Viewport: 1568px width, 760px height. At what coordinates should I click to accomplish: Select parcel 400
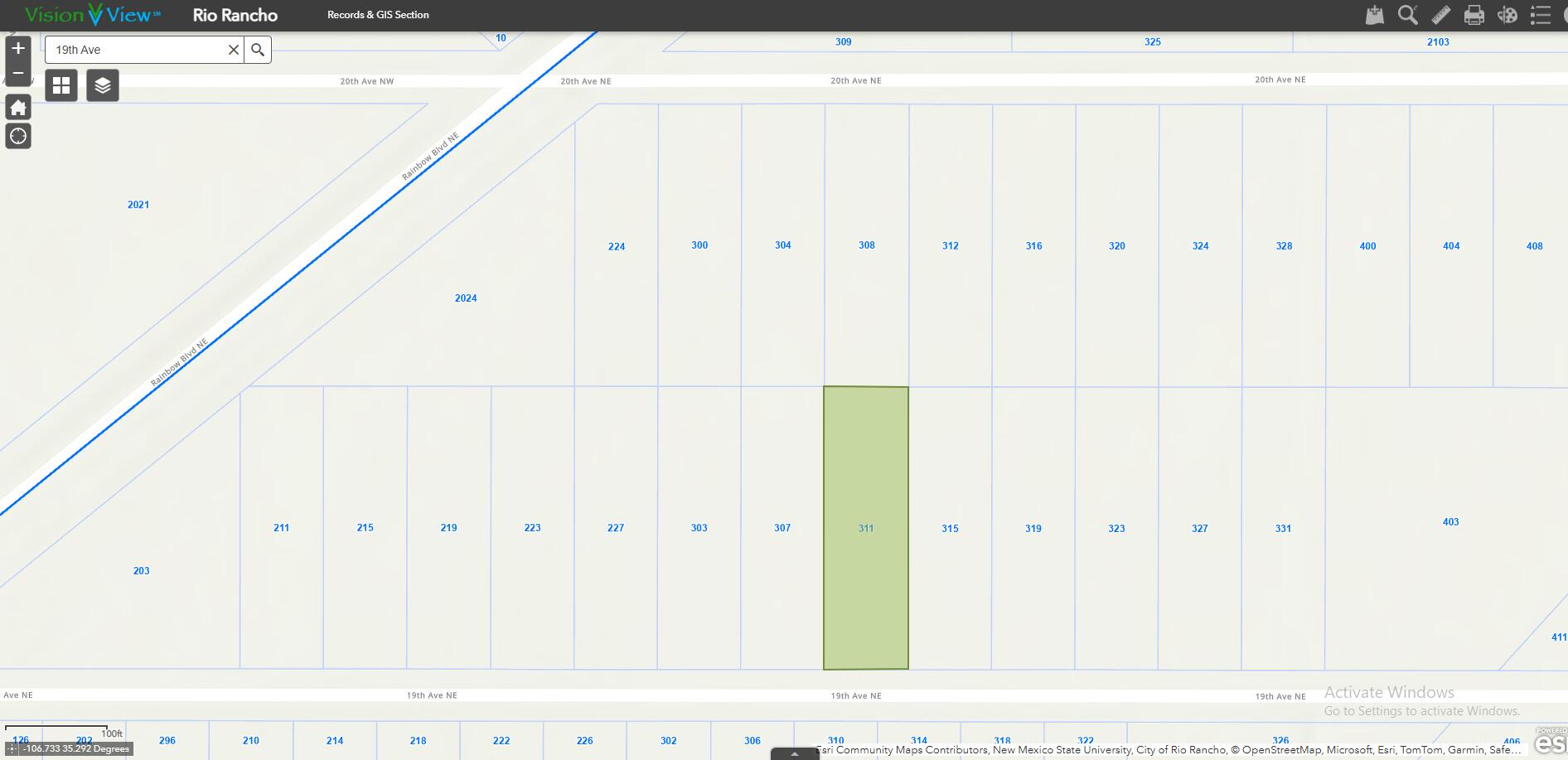1367,246
